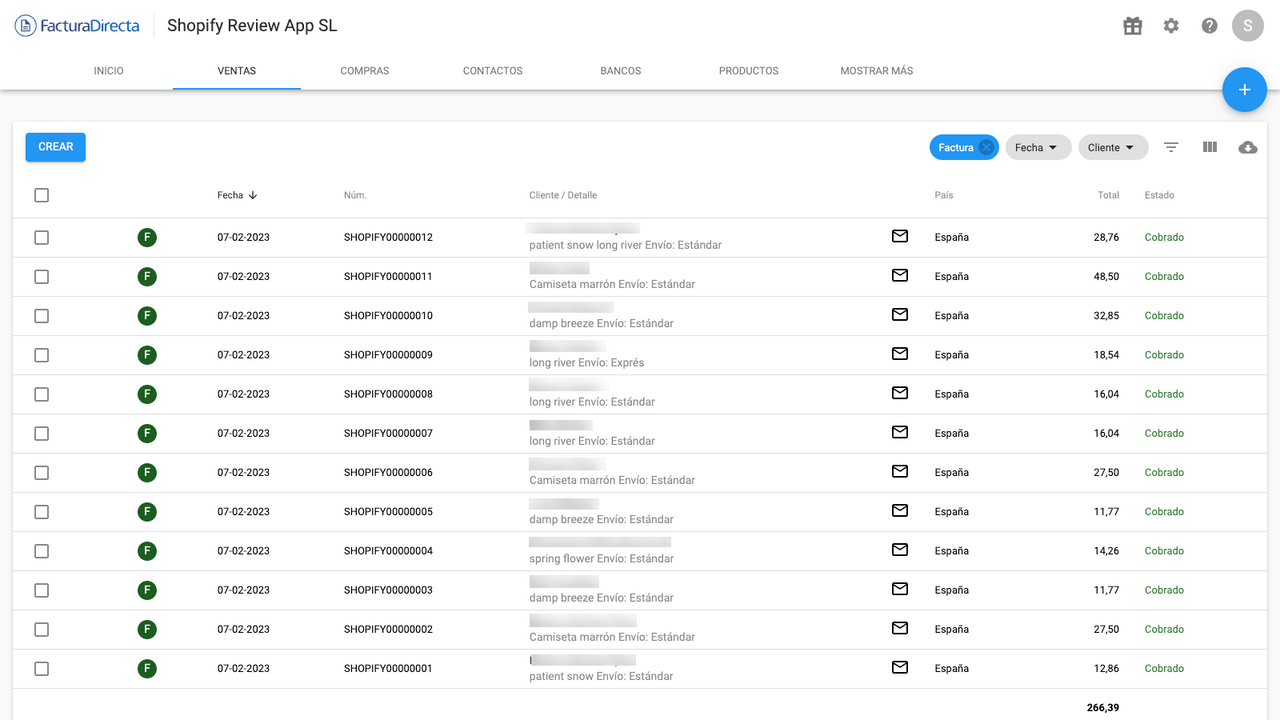The width and height of the screenshot is (1280, 720).
Task: Click envelope icon for SHOPIFY00000001
Action: point(900,667)
